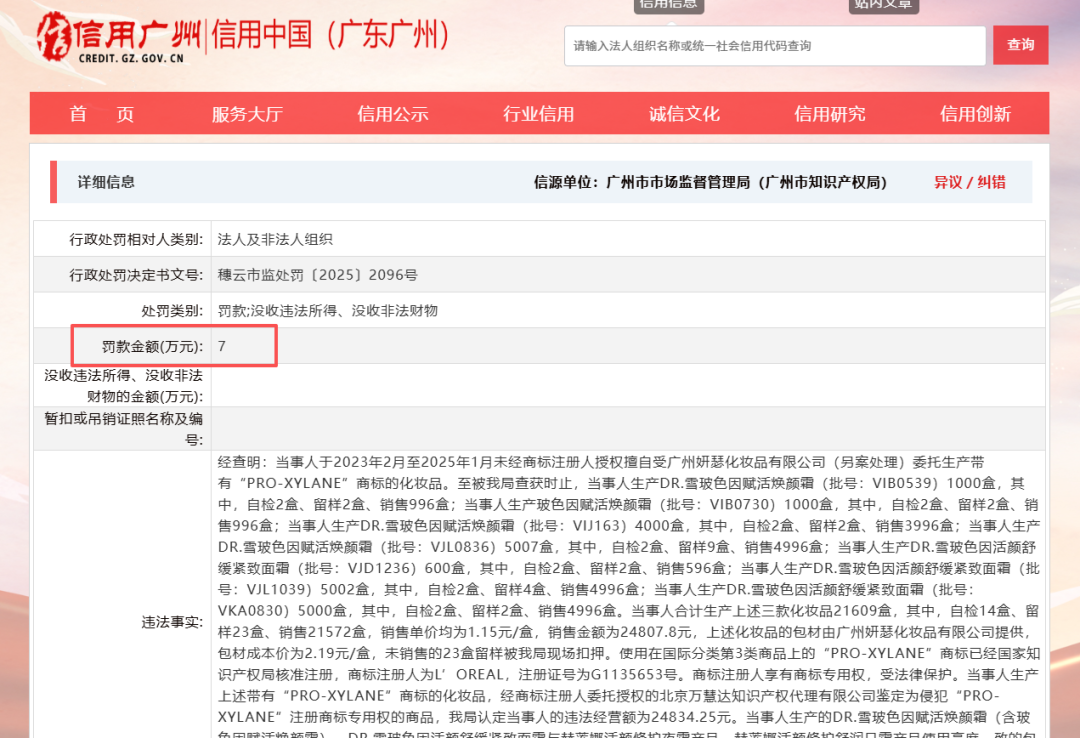This screenshot has width=1080, height=738.
Task: Open the 信用创新 navigation item
Action: 975,114
